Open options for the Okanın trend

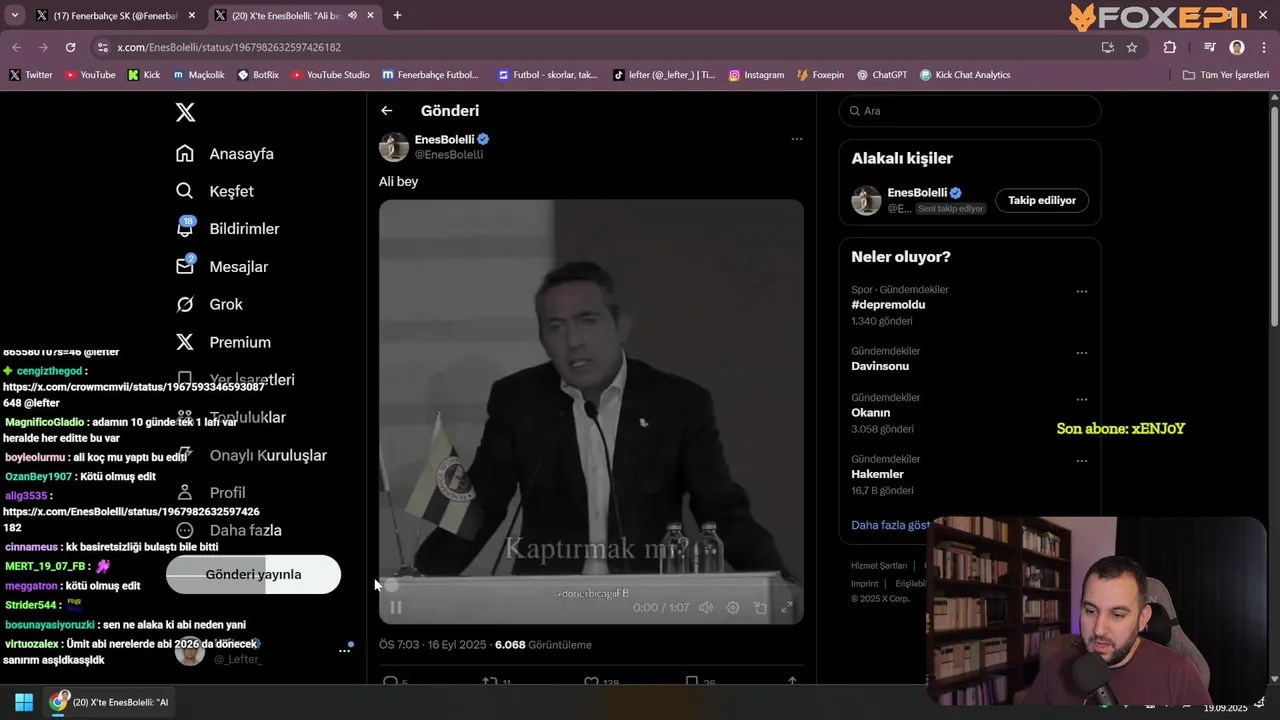click(1081, 400)
